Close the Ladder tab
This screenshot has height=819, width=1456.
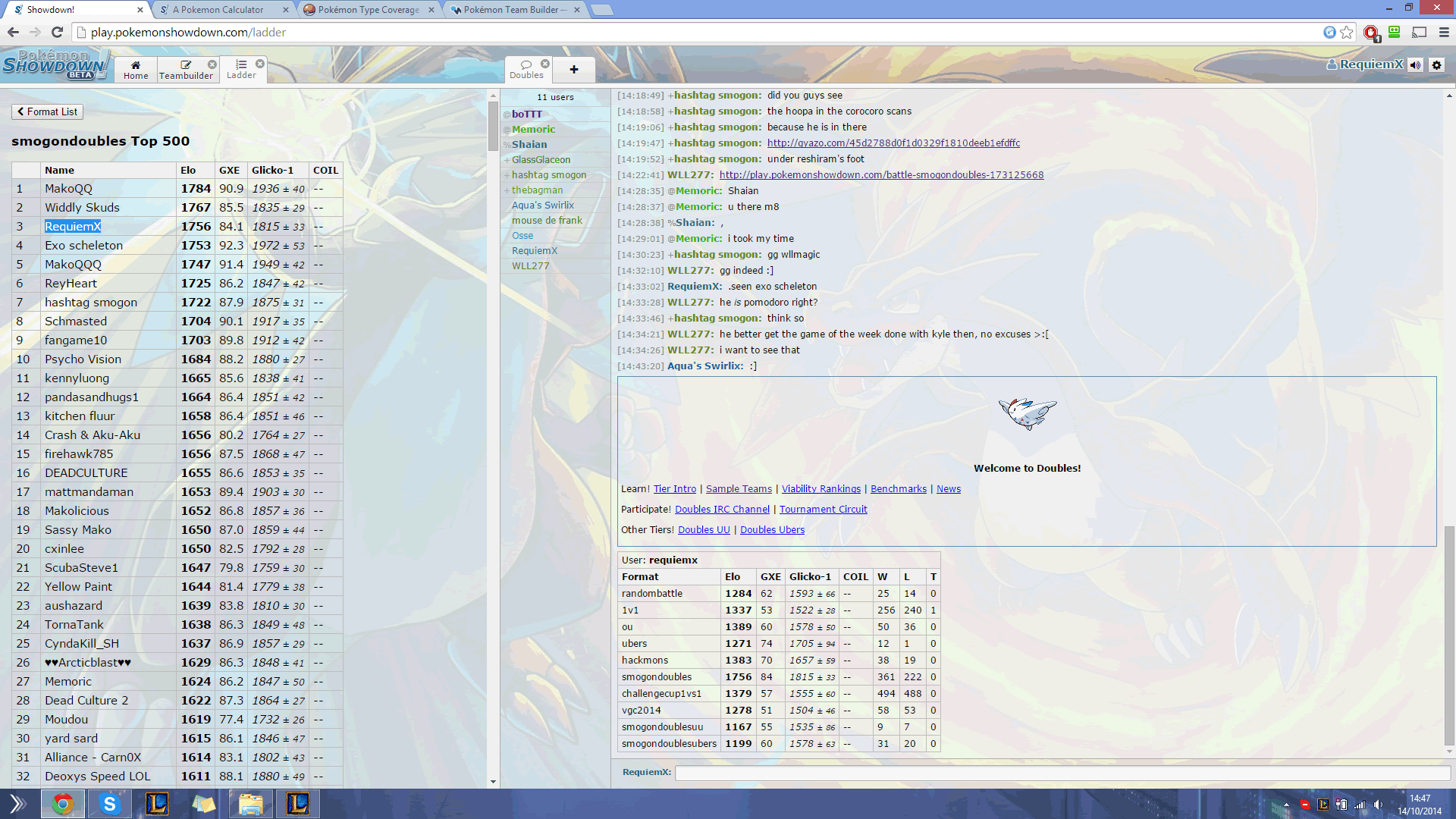(260, 64)
